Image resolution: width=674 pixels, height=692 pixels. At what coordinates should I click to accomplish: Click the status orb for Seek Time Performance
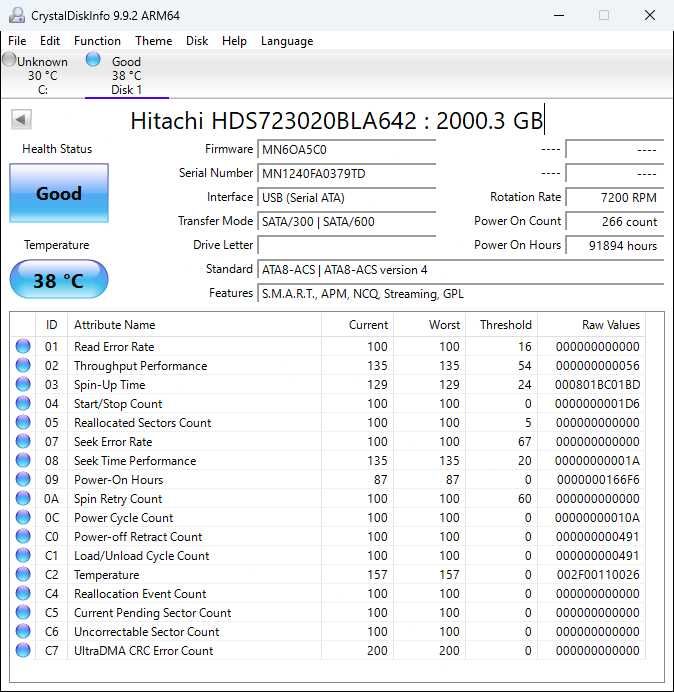click(x=23, y=460)
